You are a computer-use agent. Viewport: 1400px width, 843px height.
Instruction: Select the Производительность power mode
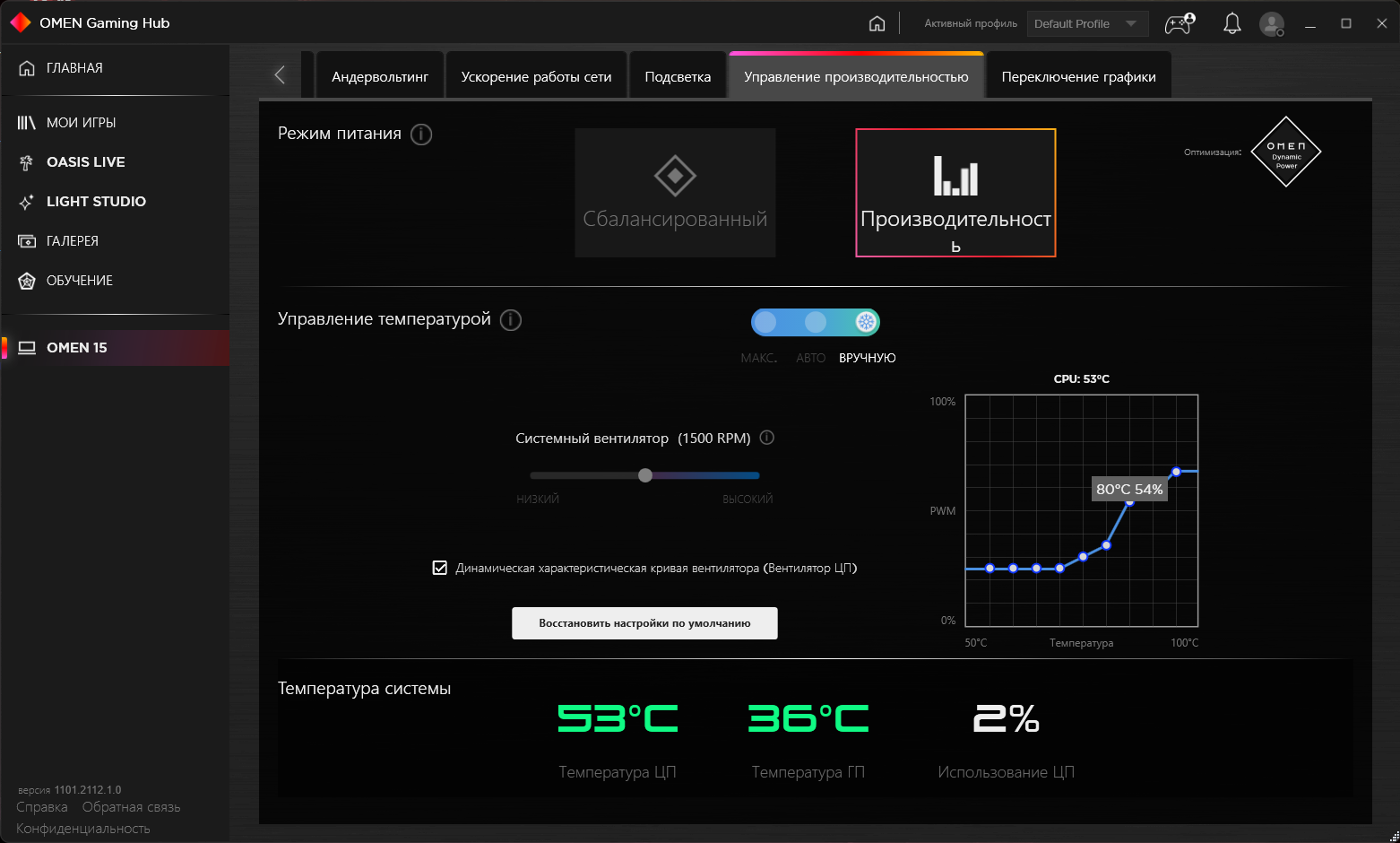point(955,193)
